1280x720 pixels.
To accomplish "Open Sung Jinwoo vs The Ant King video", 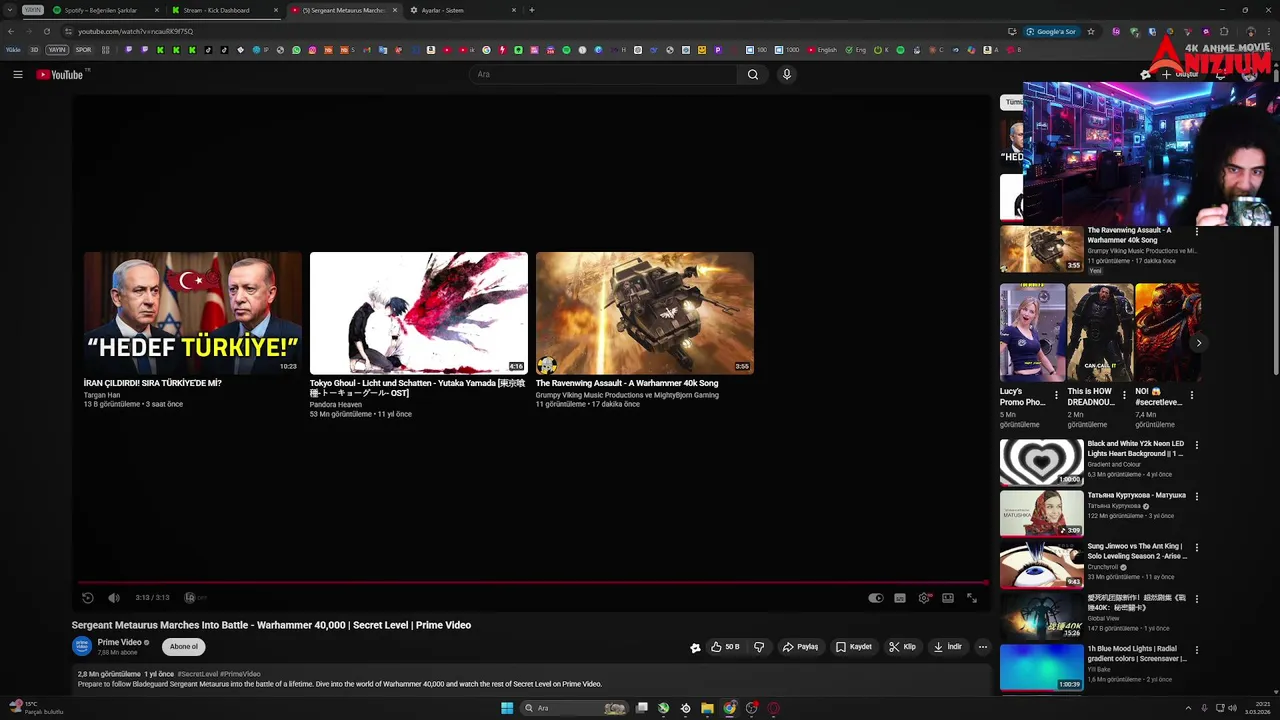I will pos(1042,565).
